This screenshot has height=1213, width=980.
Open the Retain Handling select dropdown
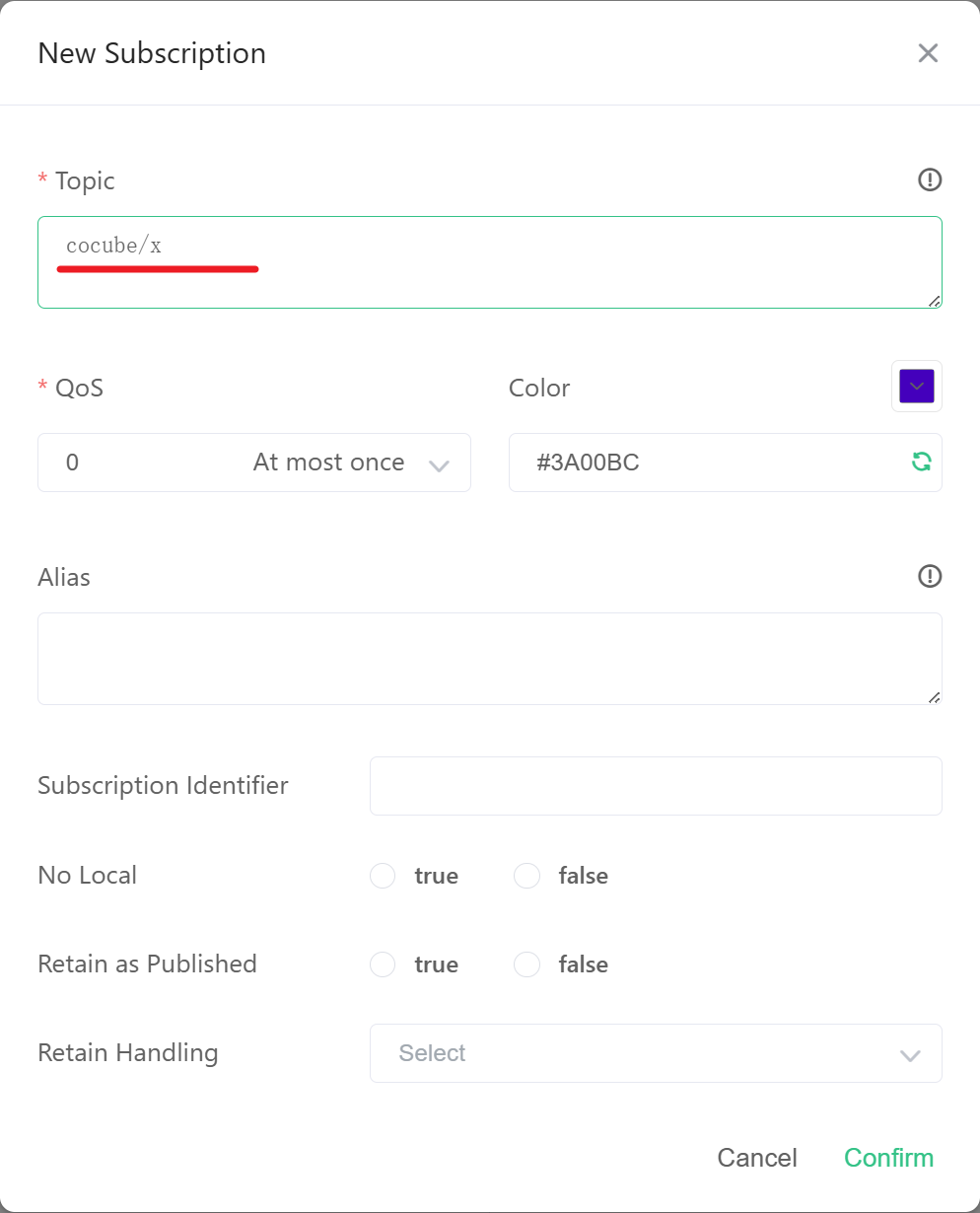[656, 1053]
